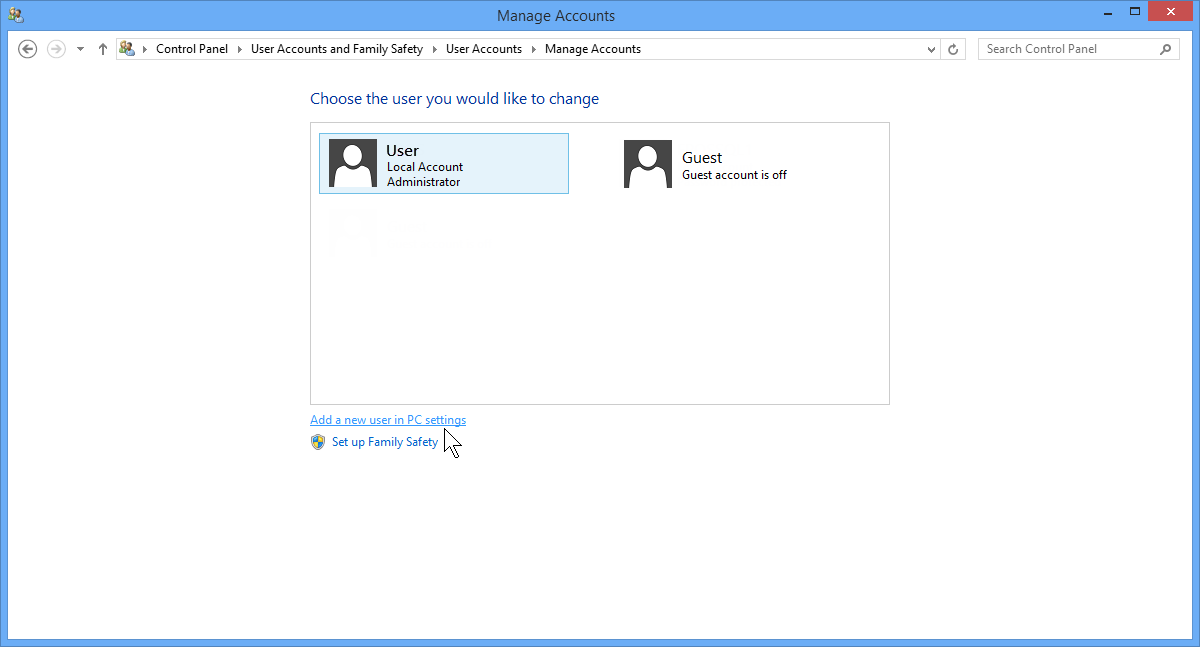This screenshot has height=647, width=1200.
Task: Open the Set up Family Safety link
Action: coord(385,442)
